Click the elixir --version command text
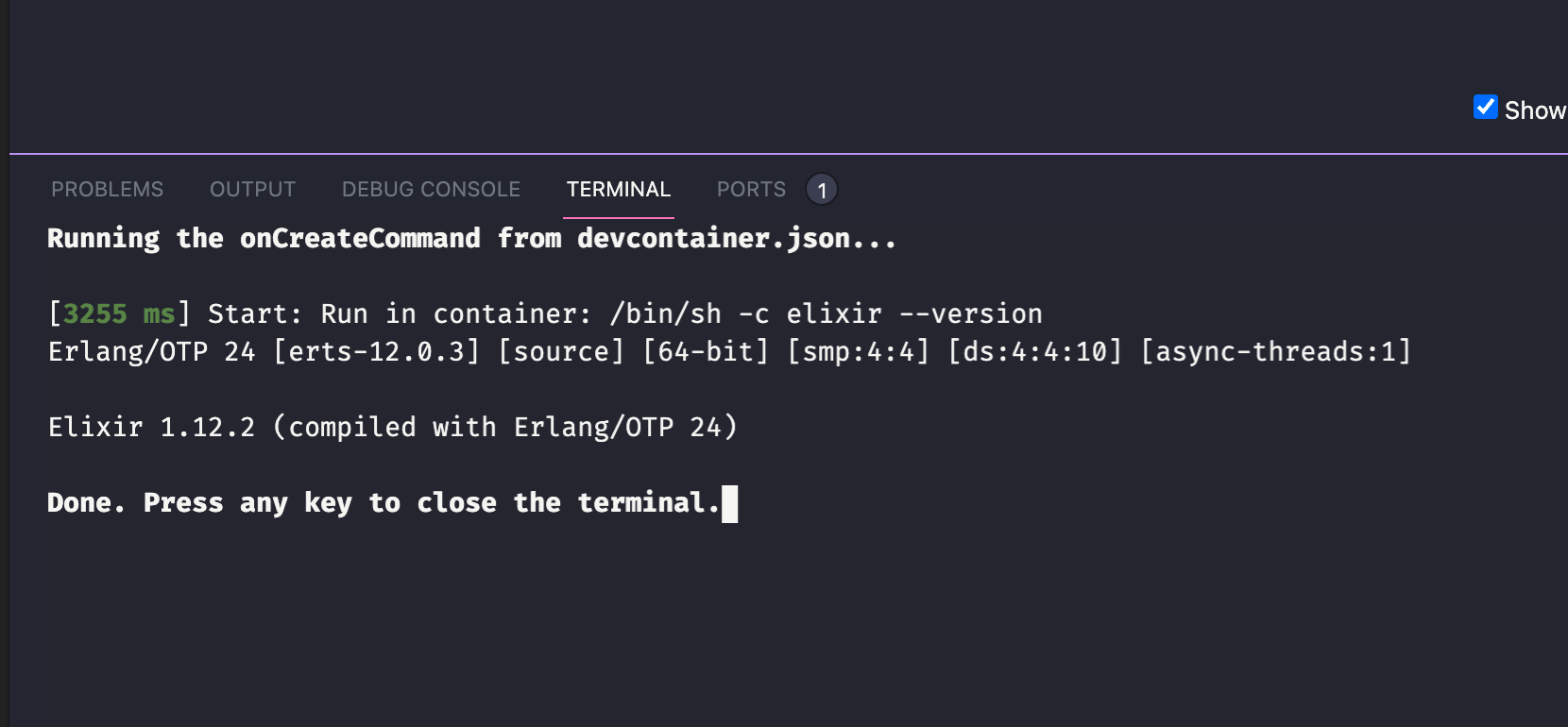This screenshot has width=1568, height=727. [914, 313]
